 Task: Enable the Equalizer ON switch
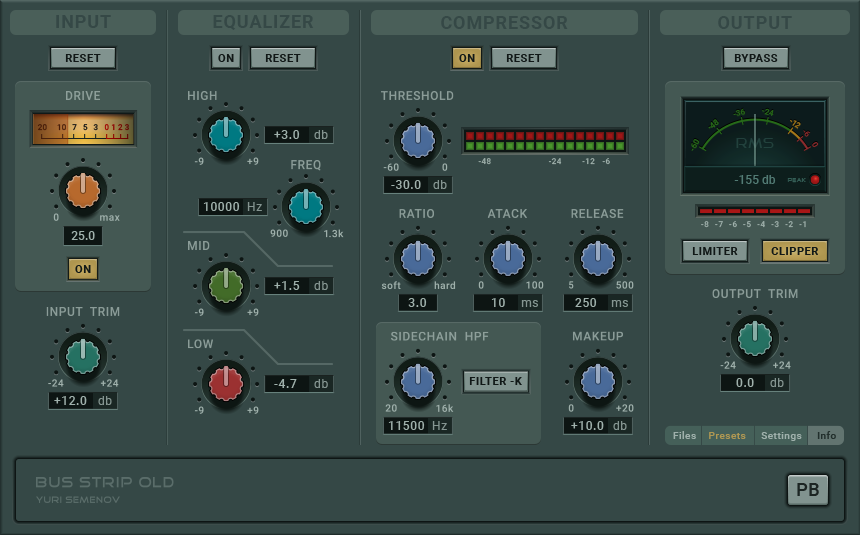pyautogui.click(x=226, y=58)
